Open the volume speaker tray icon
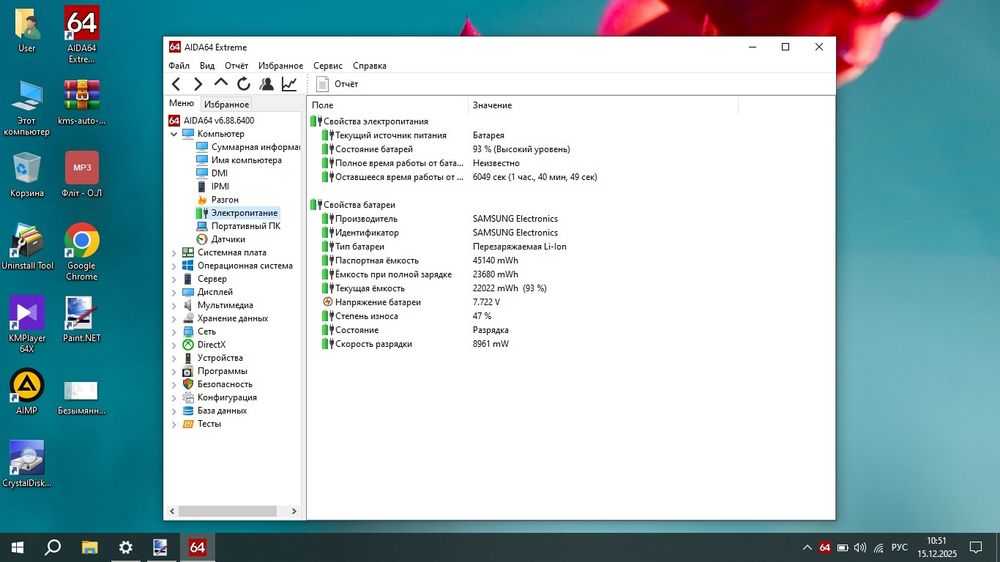 860,547
